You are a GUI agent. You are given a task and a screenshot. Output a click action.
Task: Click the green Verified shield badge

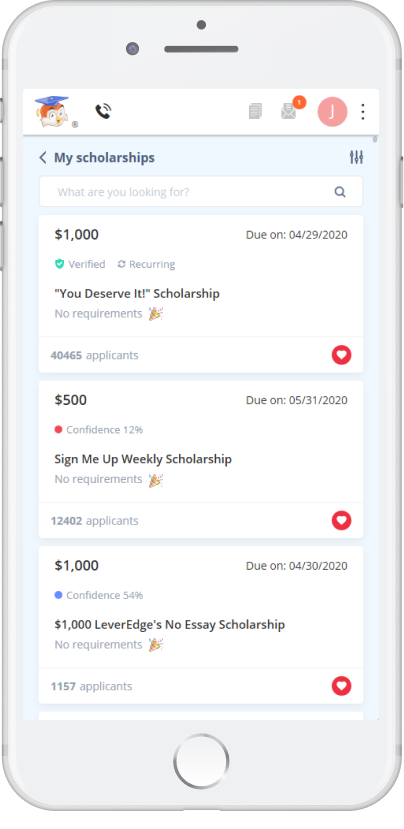(59, 264)
